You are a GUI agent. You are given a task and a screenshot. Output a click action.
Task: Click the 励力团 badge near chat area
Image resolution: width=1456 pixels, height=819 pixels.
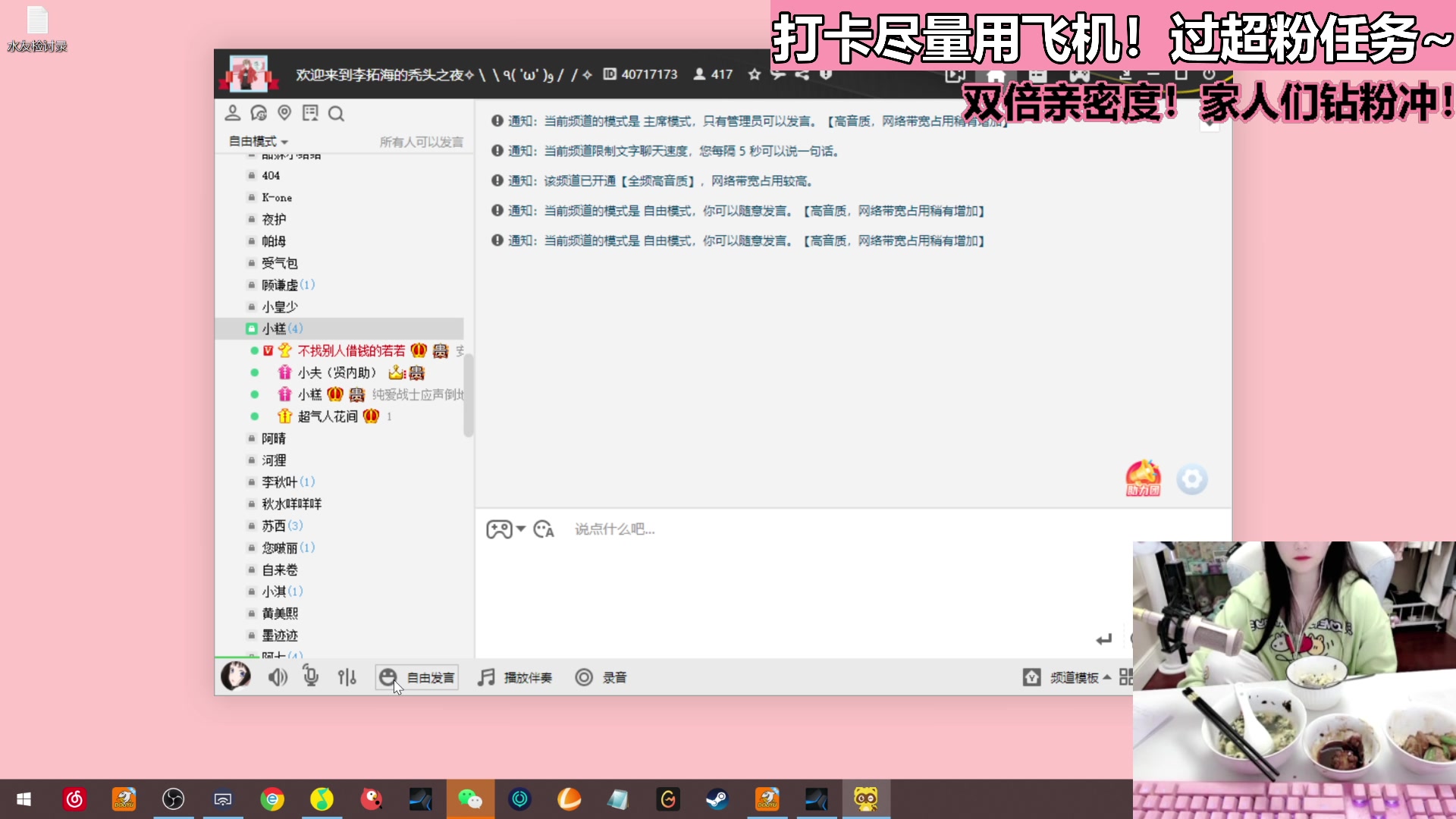[x=1144, y=479]
